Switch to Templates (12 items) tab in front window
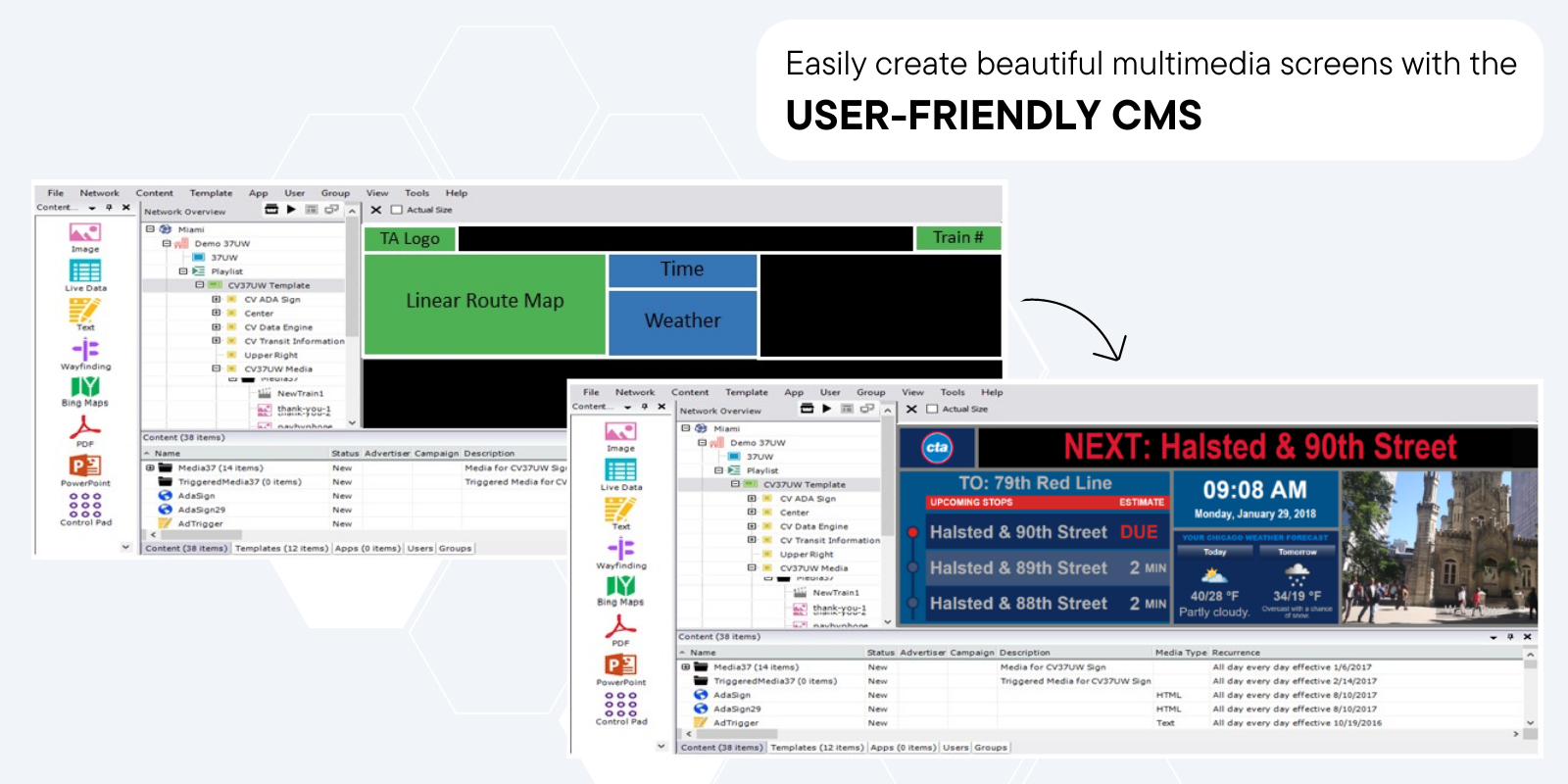1568x784 pixels. point(816,747)
